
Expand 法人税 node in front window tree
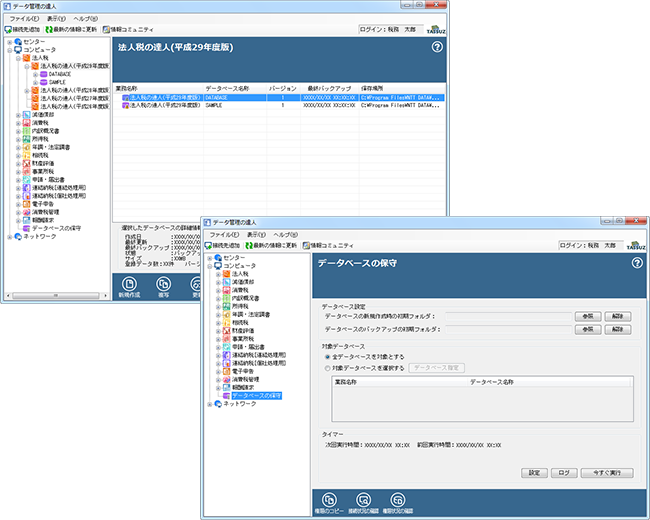pos(218,274)
